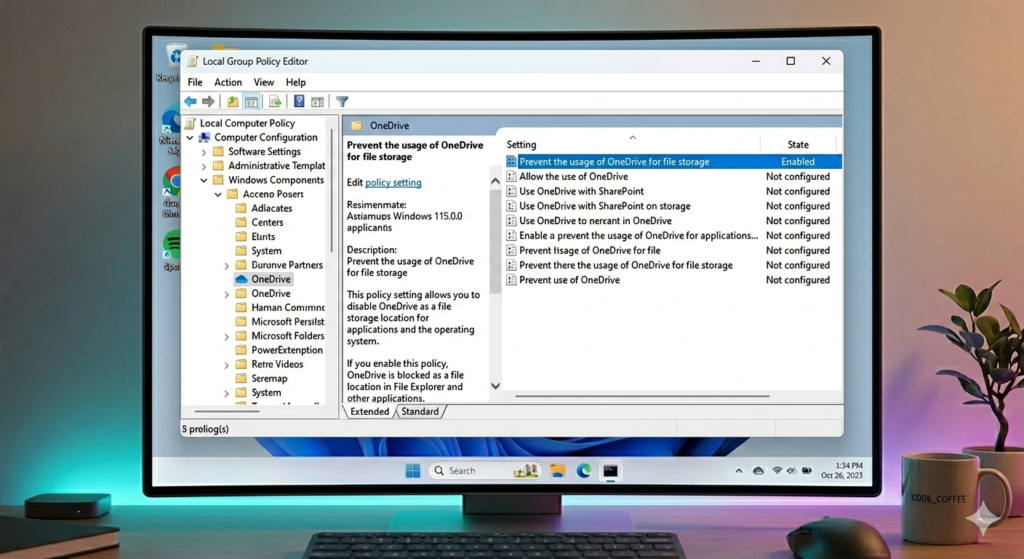Click policy icon beside Prevent use of OneDrive
The height and width of the screenshot is (559, 1024).
(x=511, y=280)
